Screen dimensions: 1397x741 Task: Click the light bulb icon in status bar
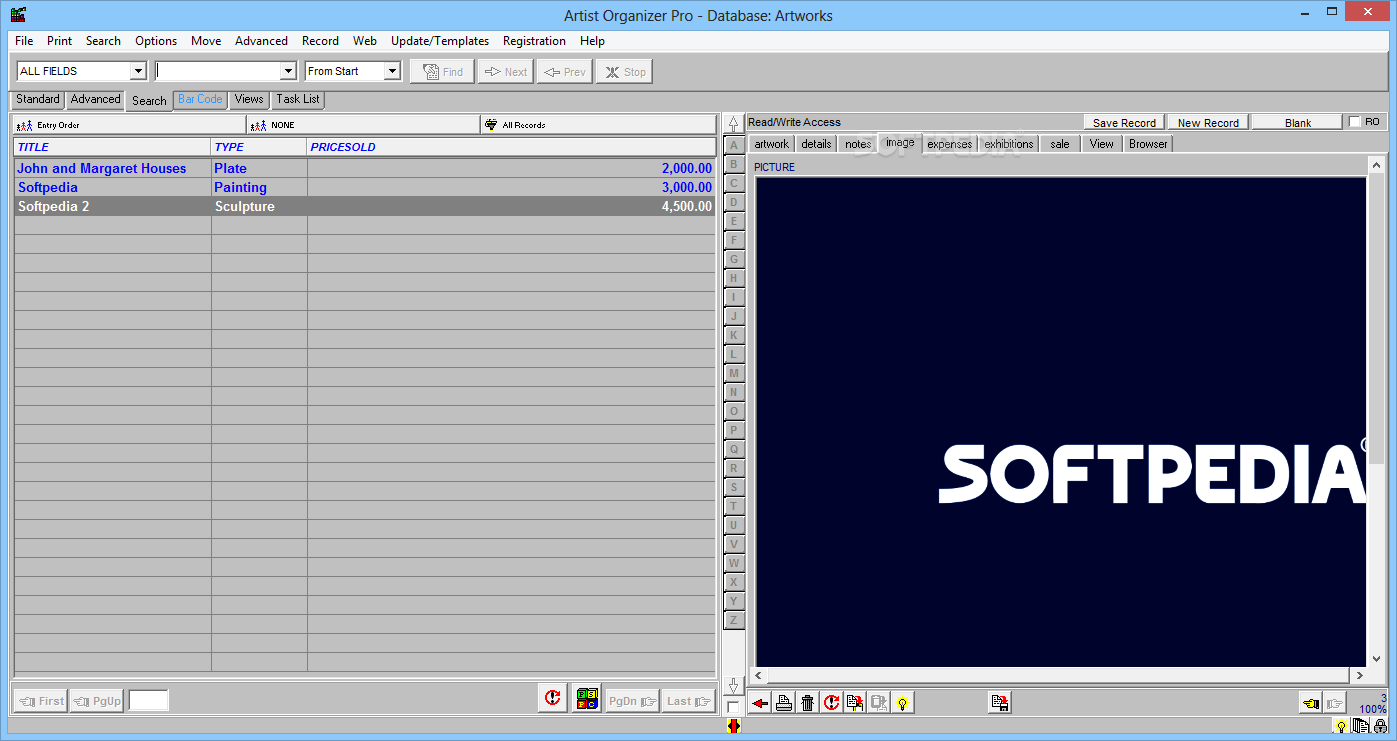pyautogui.click(x=1341, y=727)
